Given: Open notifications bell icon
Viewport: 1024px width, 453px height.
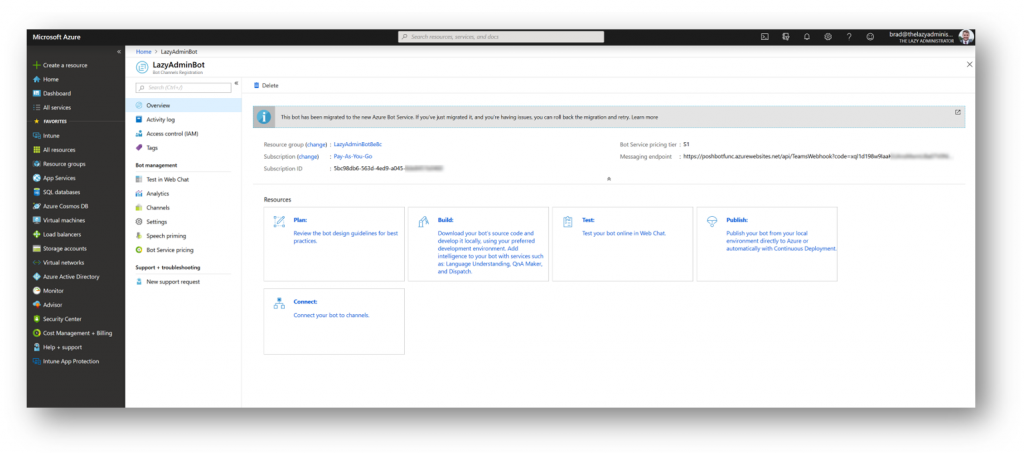Looking at the screenshot, I should click(x=807, y=37).
